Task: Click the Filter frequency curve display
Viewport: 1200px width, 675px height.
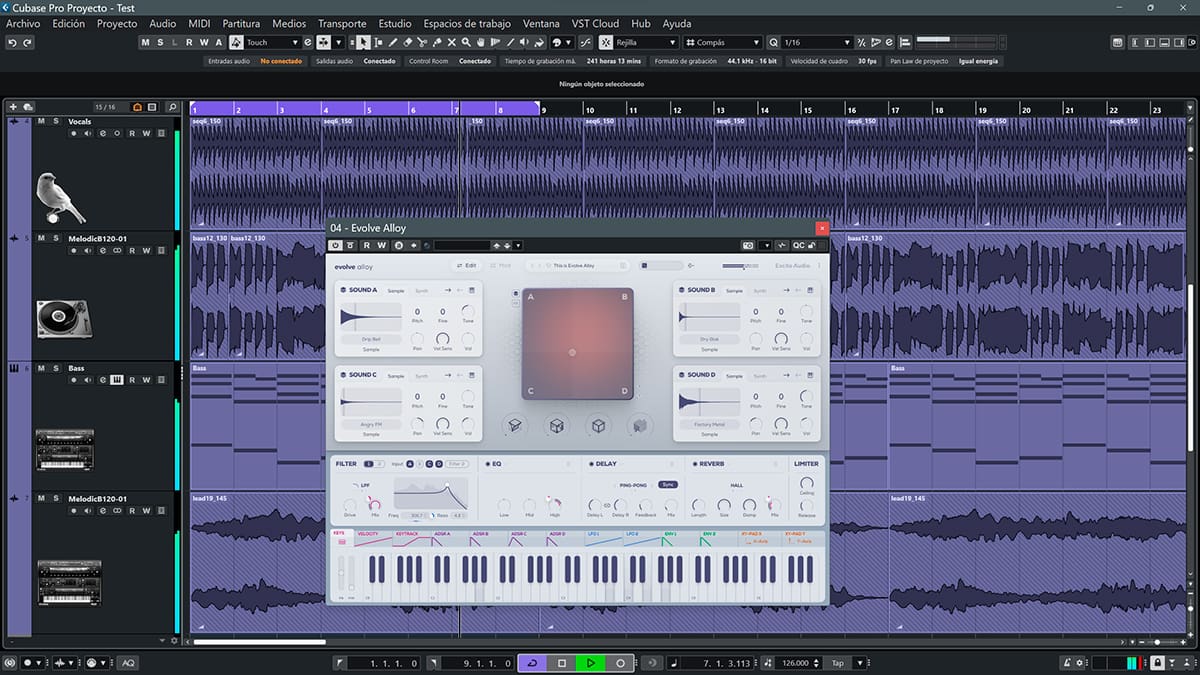Action: [x=430, y=494]
